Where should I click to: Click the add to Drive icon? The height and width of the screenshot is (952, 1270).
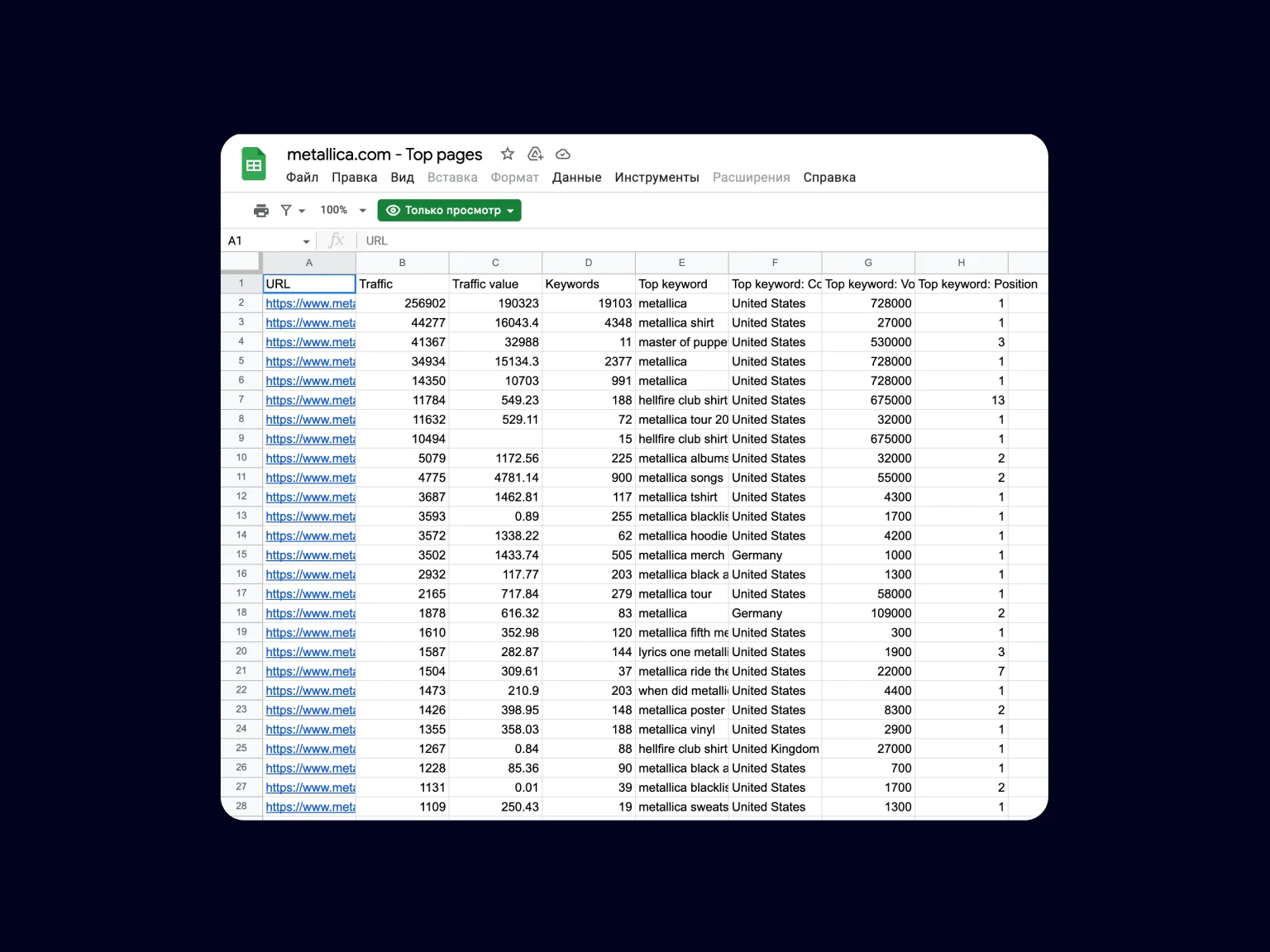coord(535,154)
